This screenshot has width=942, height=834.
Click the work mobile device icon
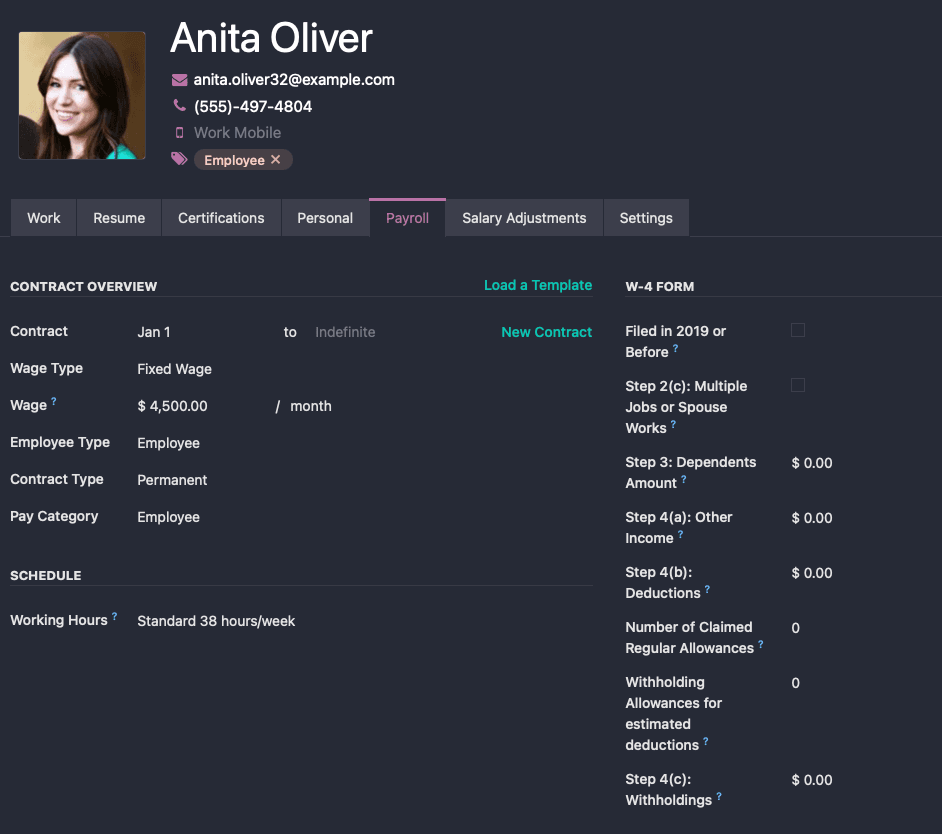(179, 133)
